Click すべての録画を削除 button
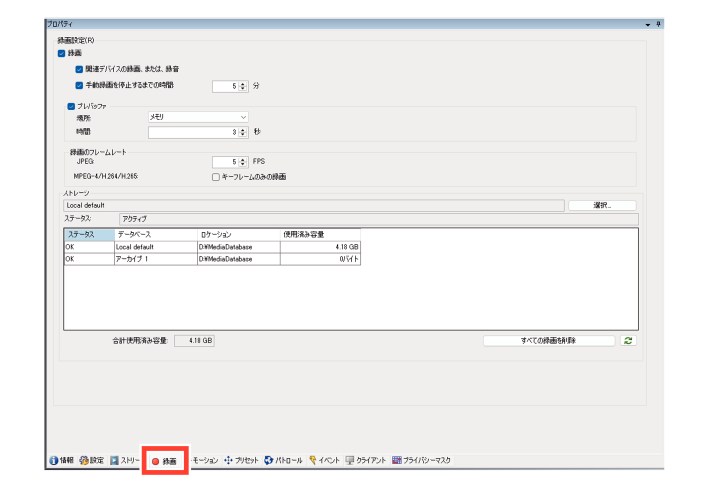708x487 pixels. coord(549,341)
